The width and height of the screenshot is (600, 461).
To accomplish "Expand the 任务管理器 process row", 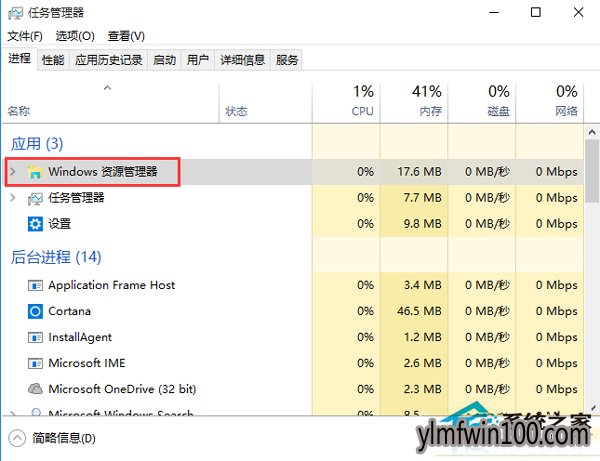I will point(13,197).
